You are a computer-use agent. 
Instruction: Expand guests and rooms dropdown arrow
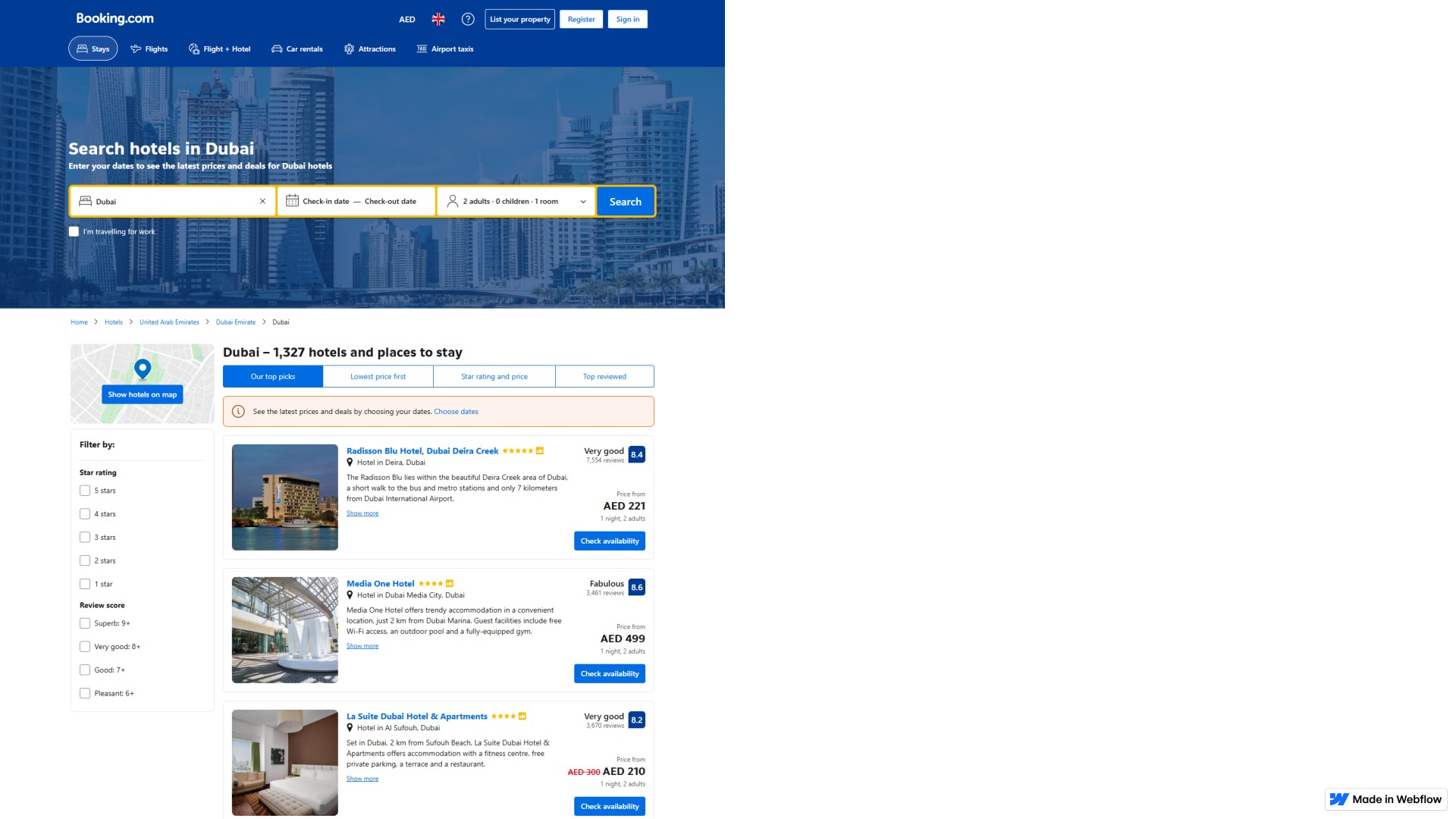pyautogui.click(x=583, y=202)
